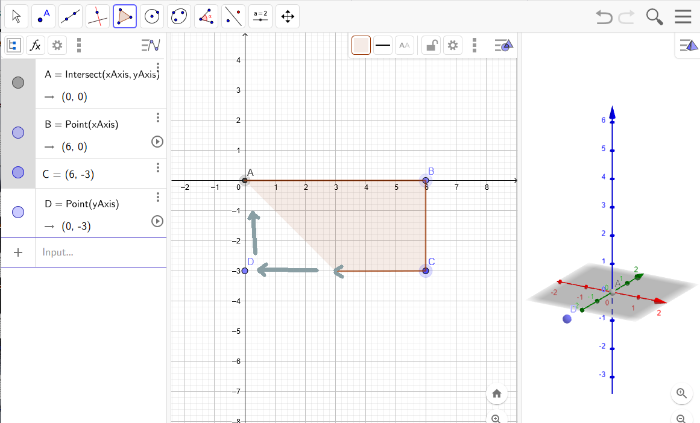
Task: Toggle visibility of point A
Action: point(18,83)
